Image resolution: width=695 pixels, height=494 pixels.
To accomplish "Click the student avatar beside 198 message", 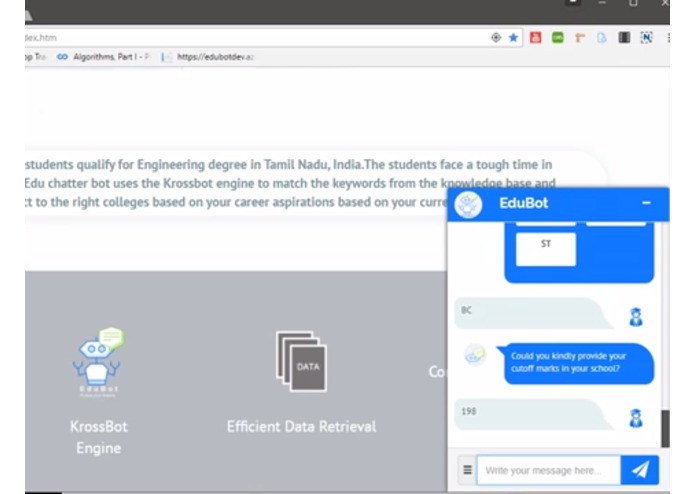I will click(x=636, y=418).
